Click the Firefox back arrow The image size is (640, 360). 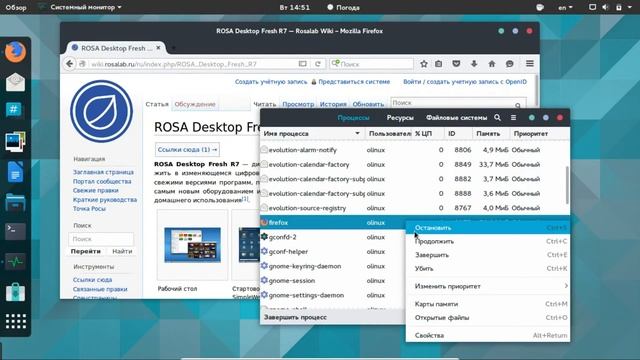70,64
